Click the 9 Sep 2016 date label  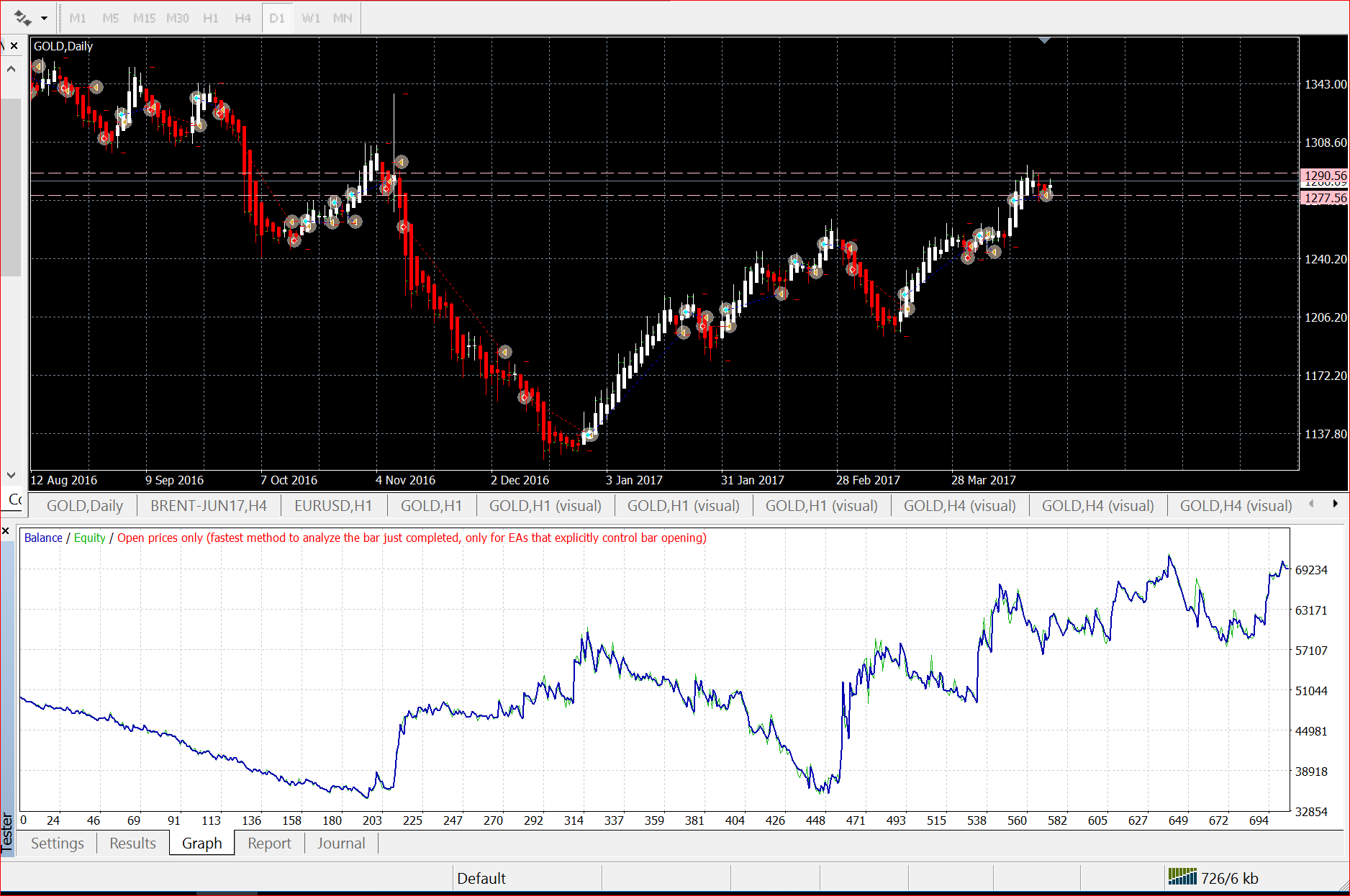point(175,480)
